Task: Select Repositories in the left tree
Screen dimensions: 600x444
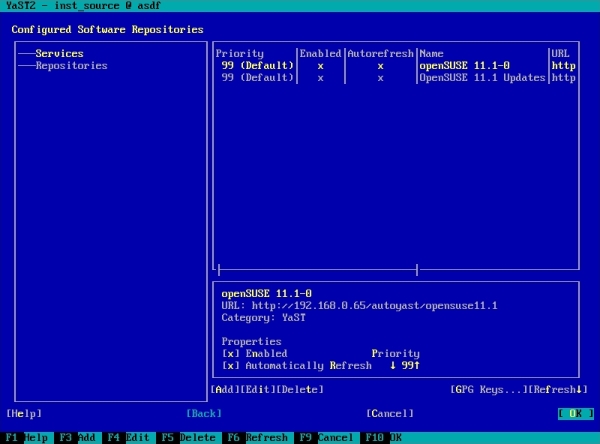Action: [x=71, y=65]
